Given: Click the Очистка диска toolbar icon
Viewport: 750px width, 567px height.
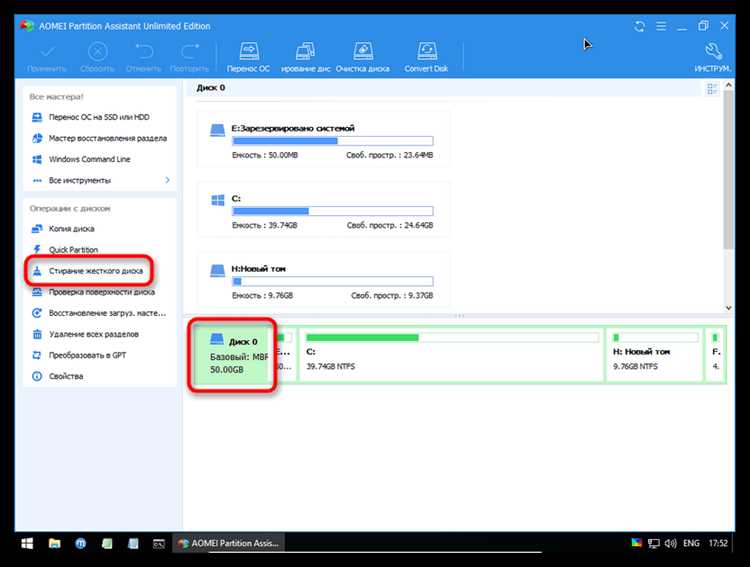Looking at the screenshot, I should click(x=363, y=51).
